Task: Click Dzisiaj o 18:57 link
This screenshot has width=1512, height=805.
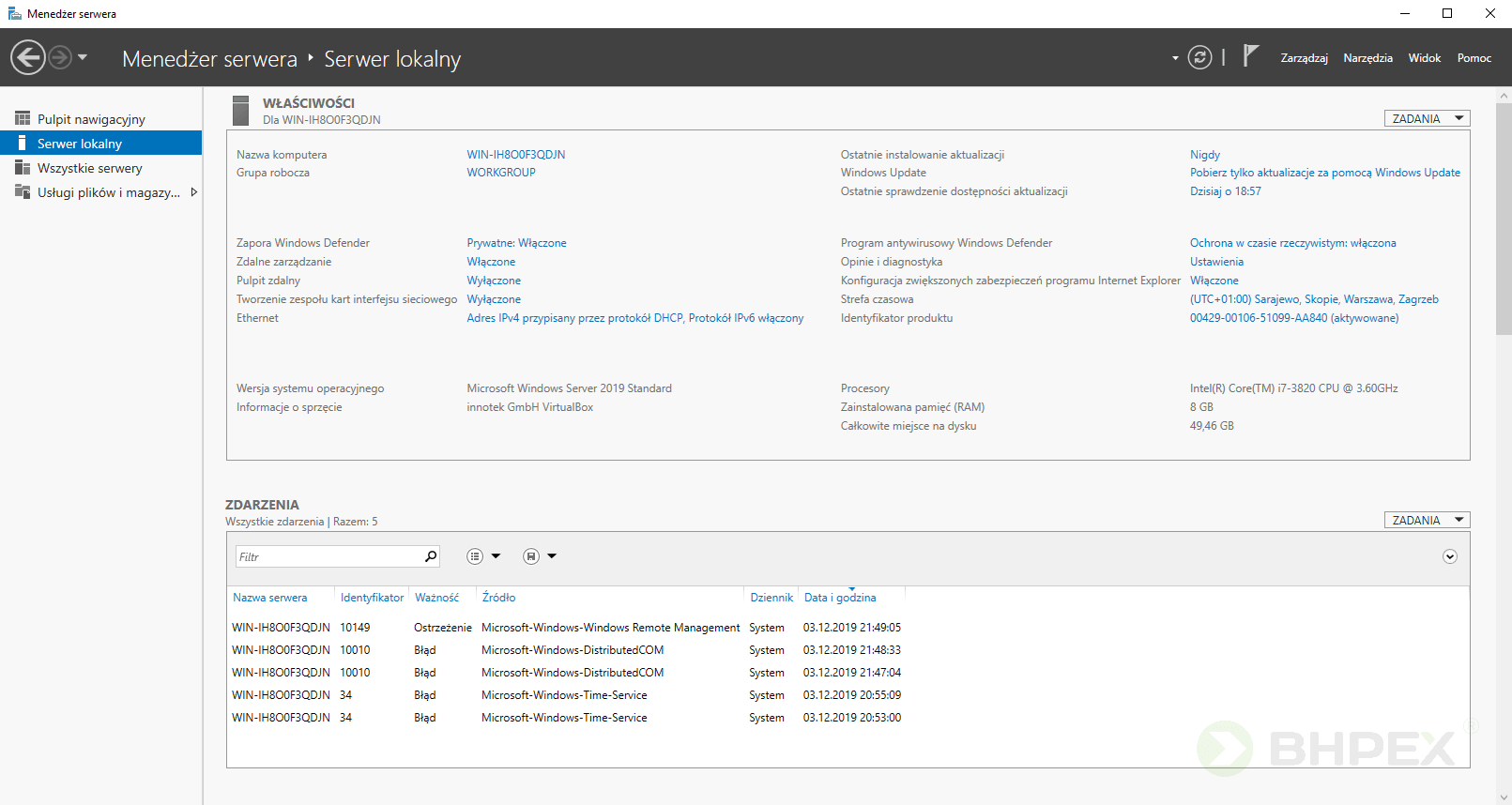Action: pos(1226,191)
